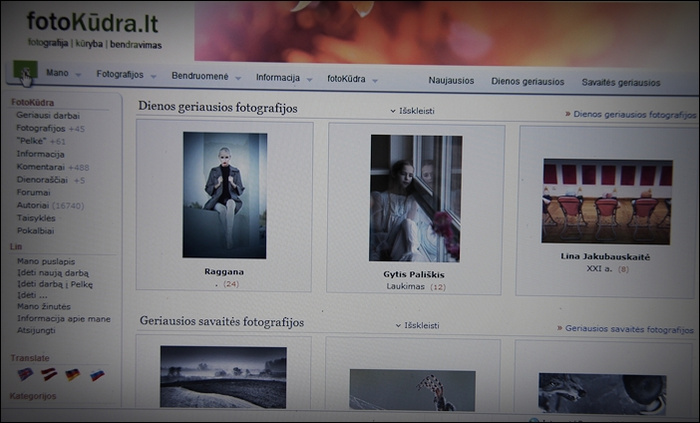
Task: Click the fotoKūdra.lt site logo
Action: pos(93,23)
